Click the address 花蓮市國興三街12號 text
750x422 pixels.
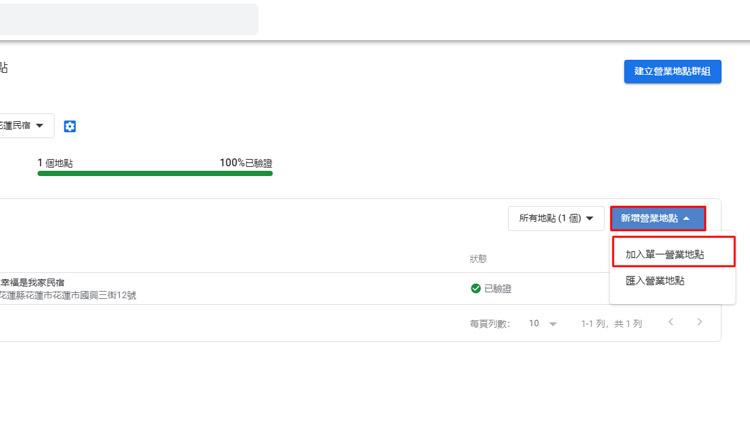(67, 295)
